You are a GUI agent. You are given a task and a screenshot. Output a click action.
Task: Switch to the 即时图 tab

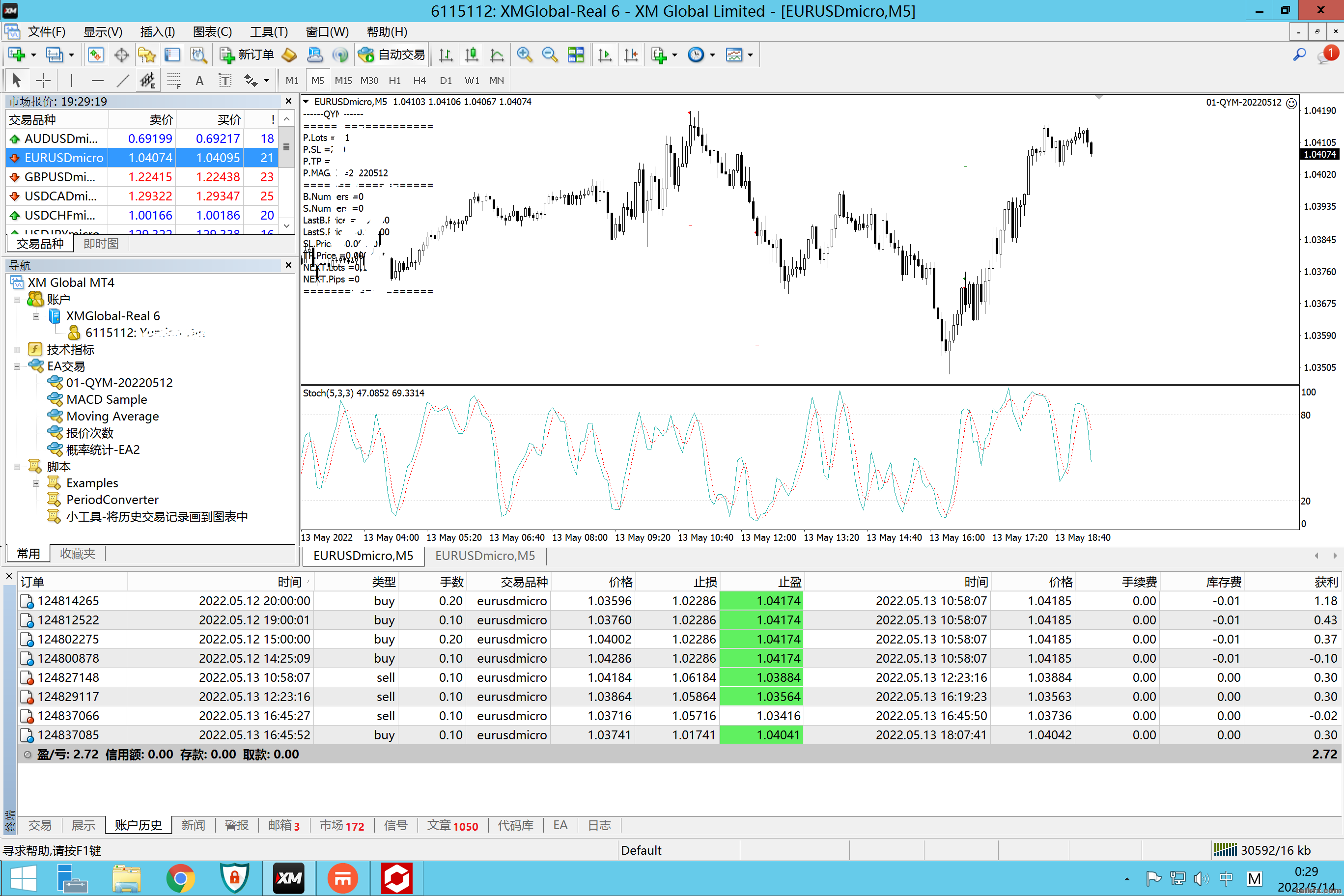101,244
